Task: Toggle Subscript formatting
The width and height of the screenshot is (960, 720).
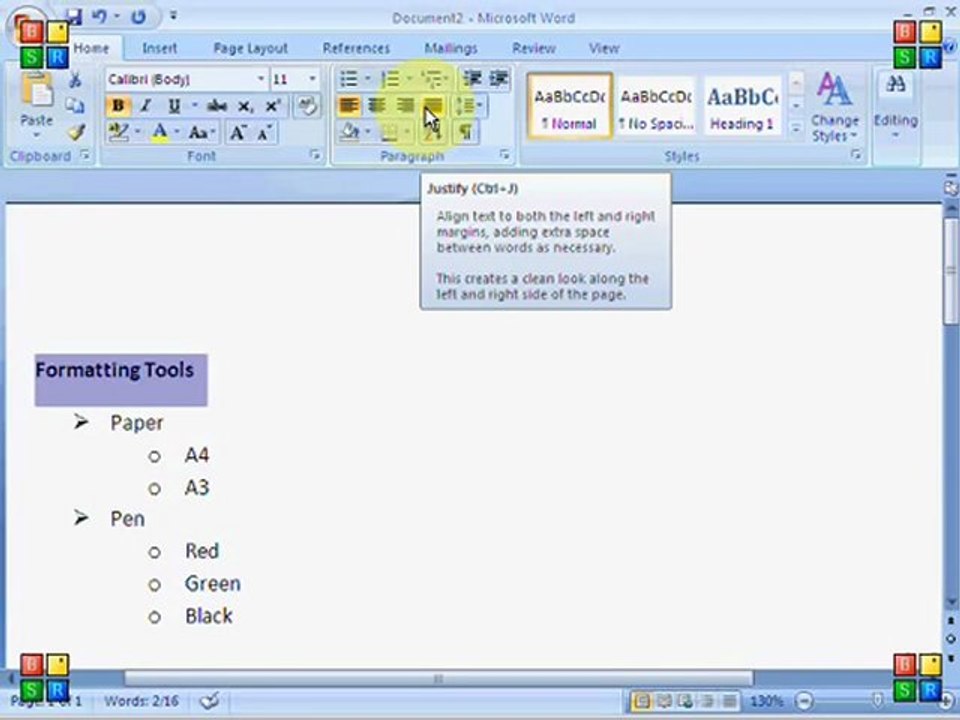Action: pos(245,105)
